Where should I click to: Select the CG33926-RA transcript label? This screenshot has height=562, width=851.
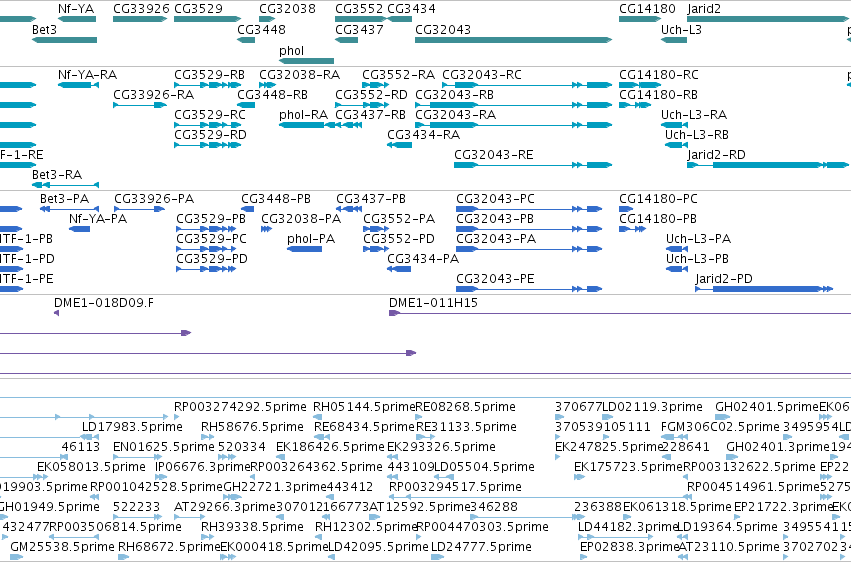[x=154, y=94]
